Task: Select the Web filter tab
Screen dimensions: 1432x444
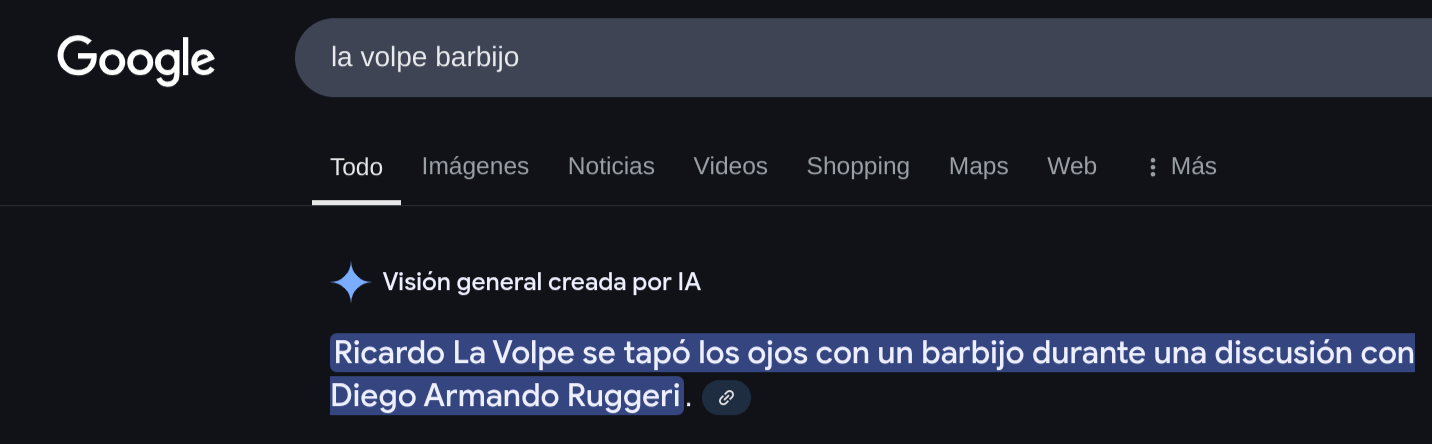Action: point(1071,166)
